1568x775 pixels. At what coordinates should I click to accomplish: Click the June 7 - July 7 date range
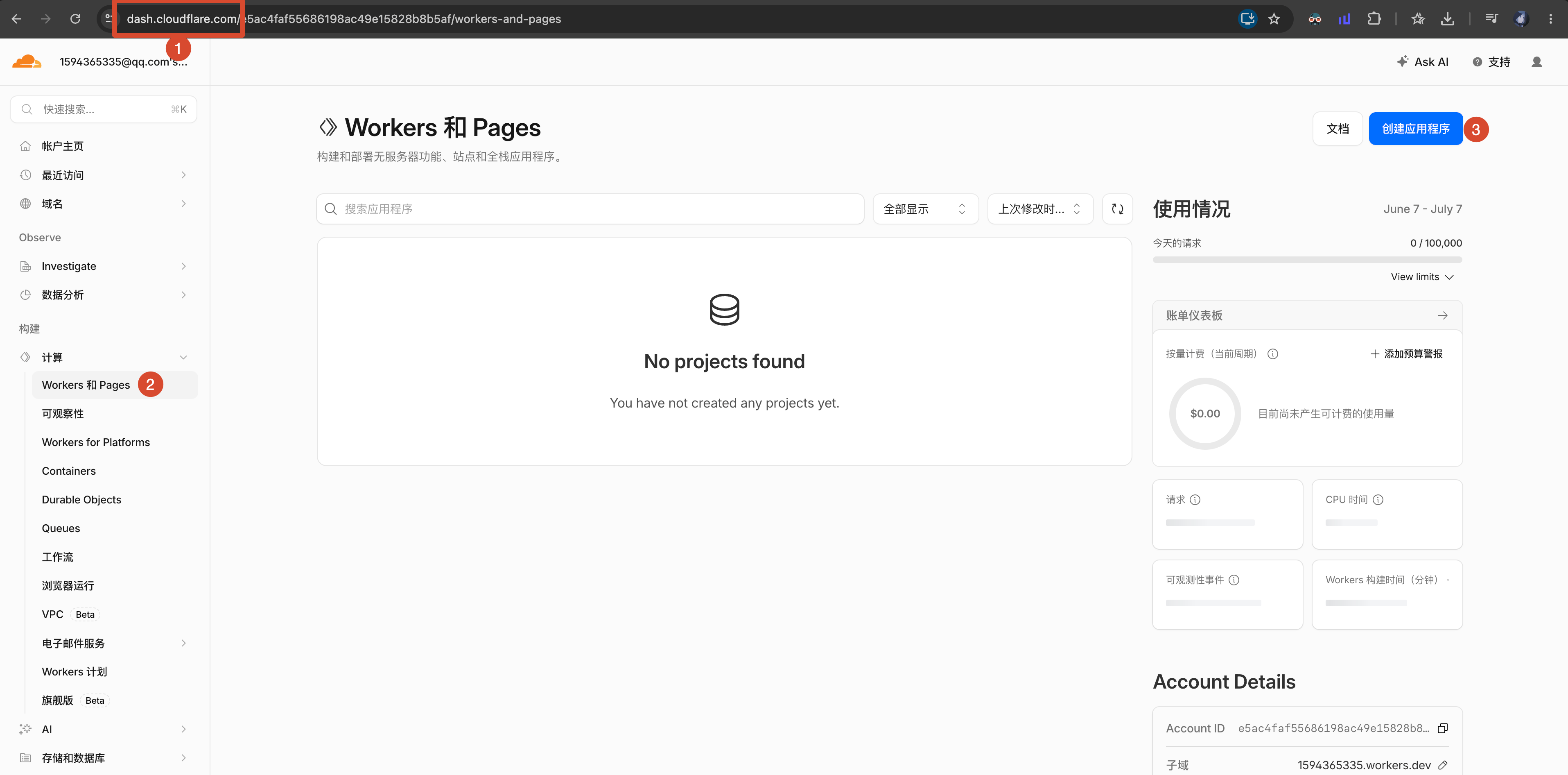click(1423, 209)
